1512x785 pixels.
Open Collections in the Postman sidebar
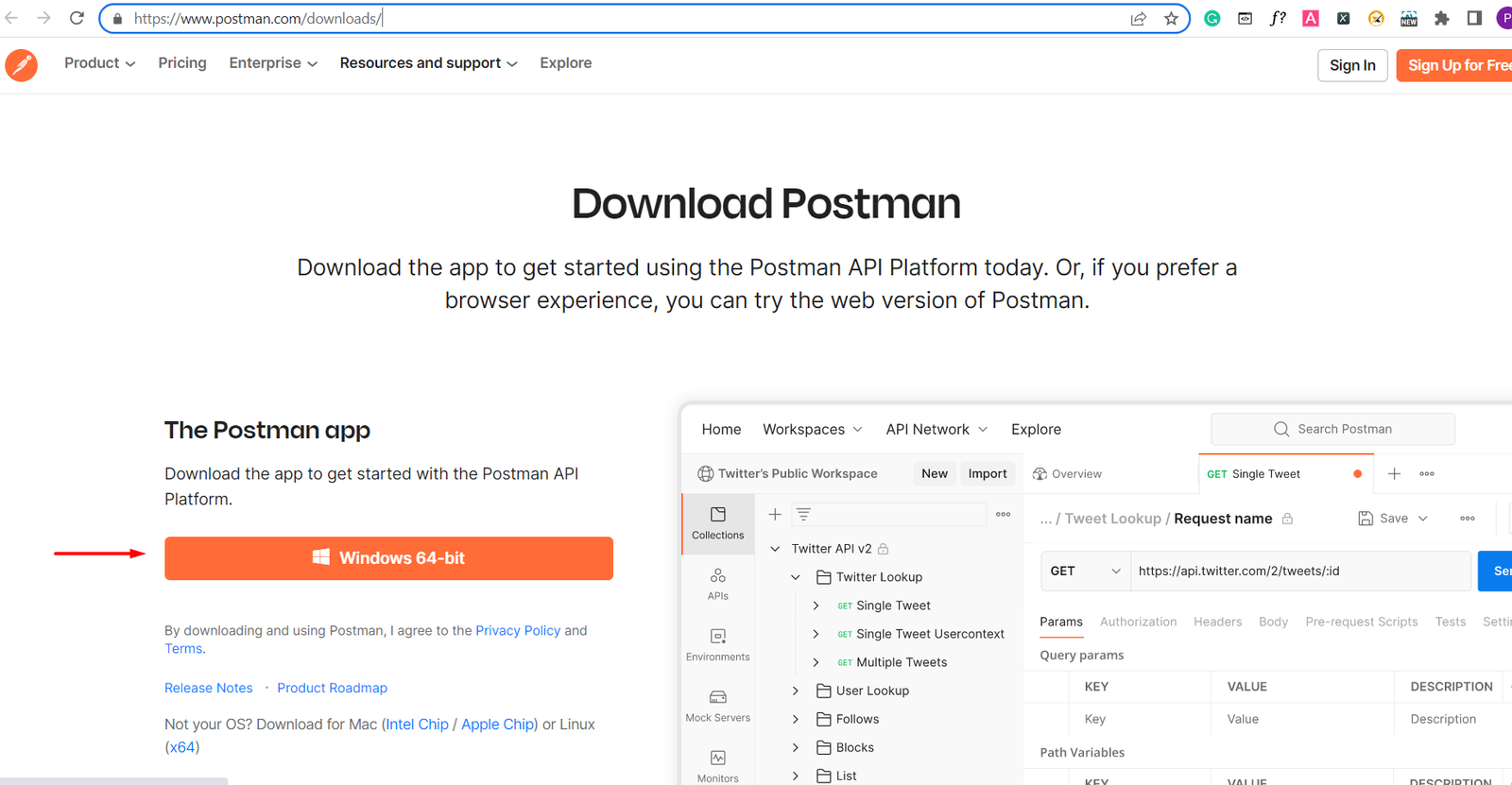(x=717, y=522)
